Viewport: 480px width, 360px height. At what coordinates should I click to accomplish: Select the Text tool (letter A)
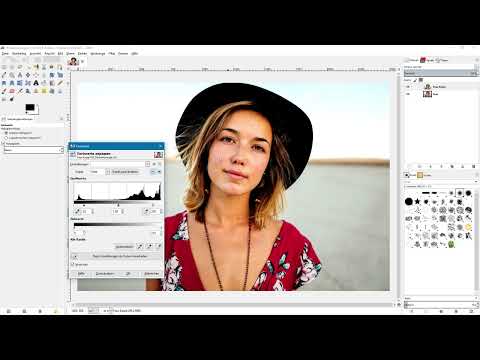click(36, 83)
